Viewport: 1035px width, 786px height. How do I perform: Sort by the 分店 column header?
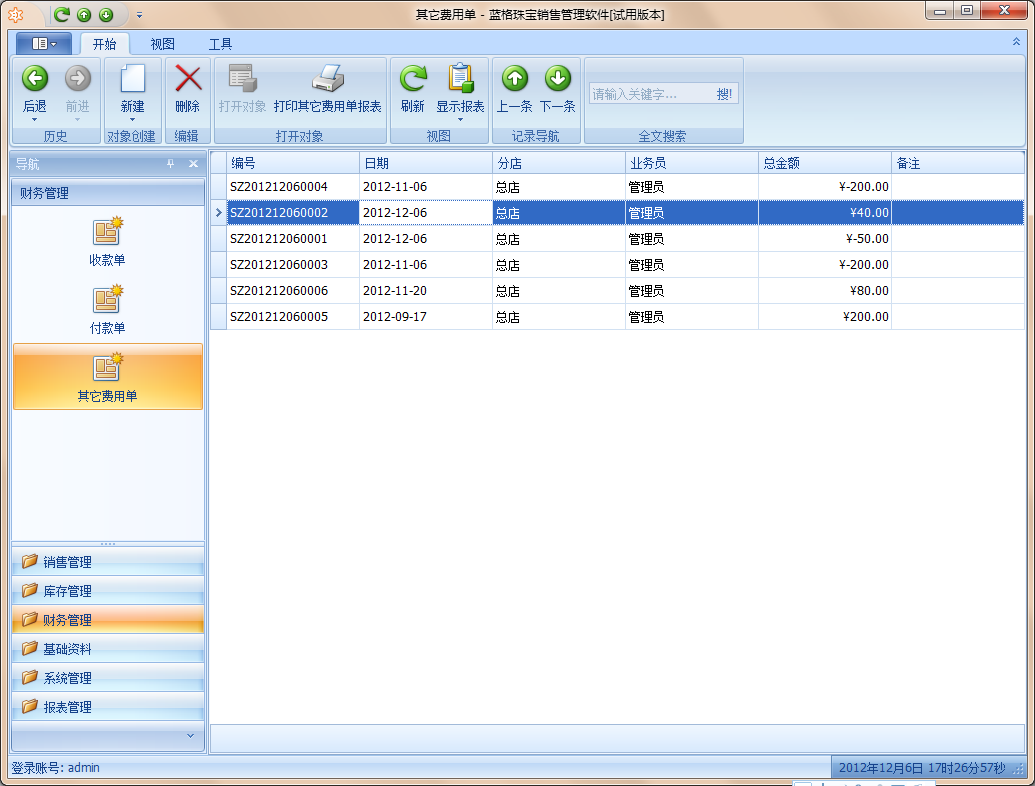559,163
